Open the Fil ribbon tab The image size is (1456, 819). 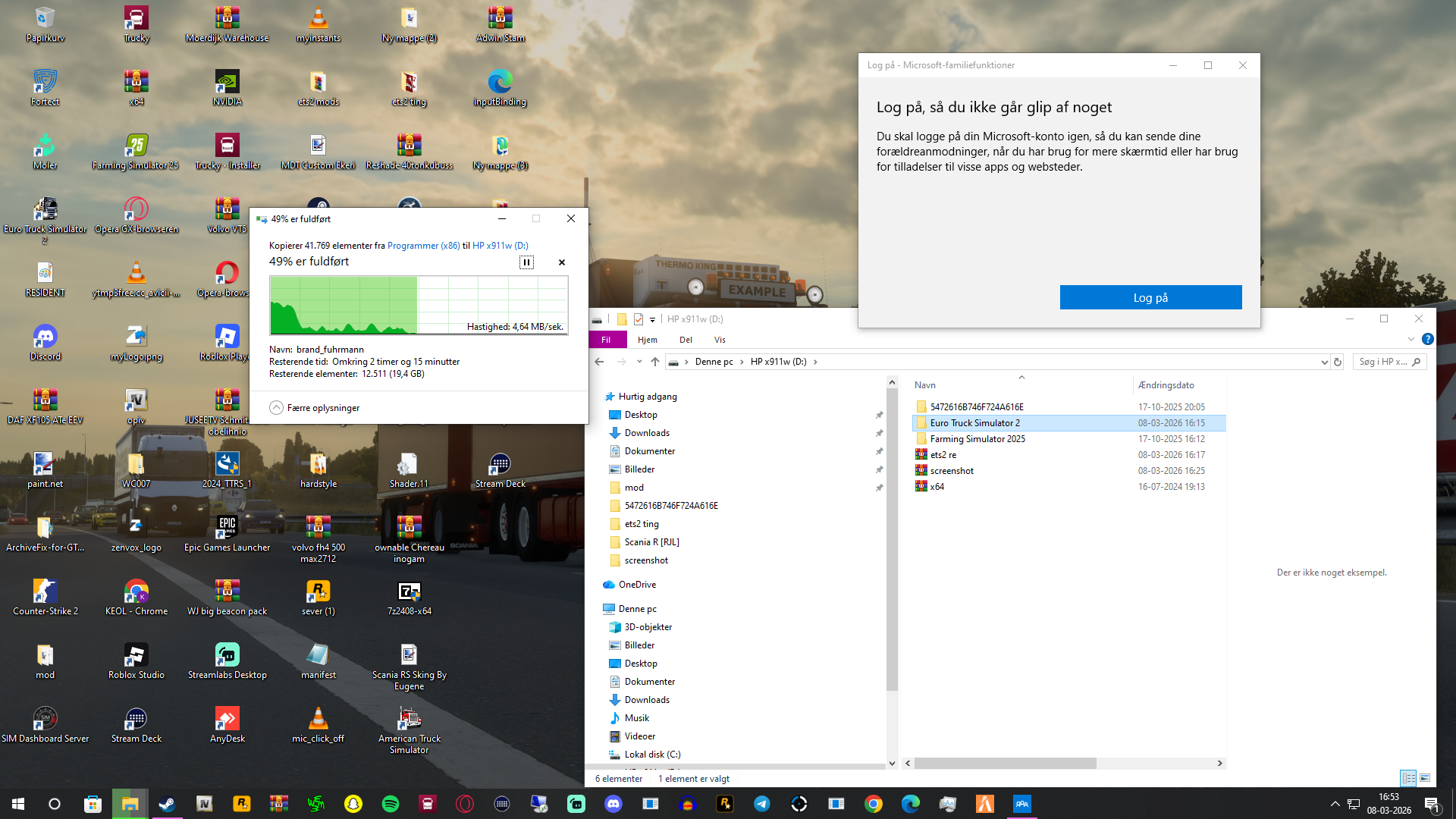[x=606, y=340]
